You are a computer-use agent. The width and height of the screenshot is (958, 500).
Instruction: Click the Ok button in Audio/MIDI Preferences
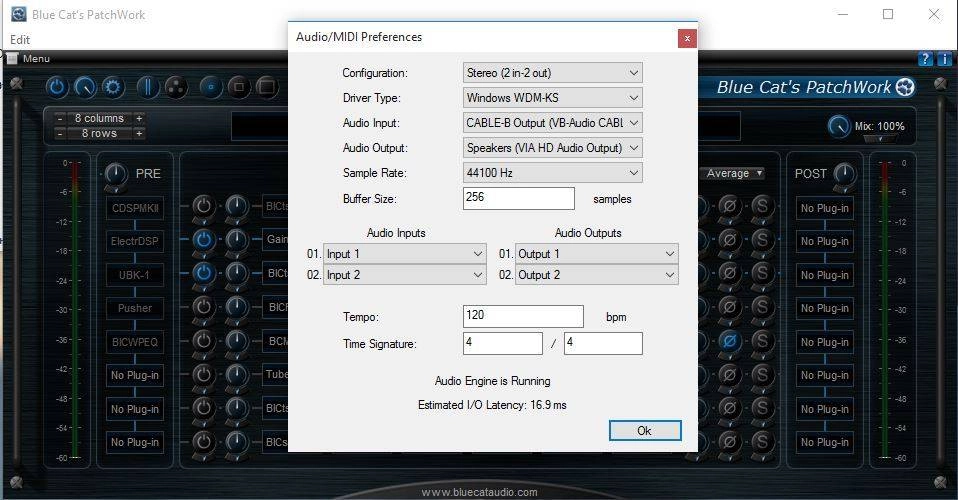tap(645, 430)
